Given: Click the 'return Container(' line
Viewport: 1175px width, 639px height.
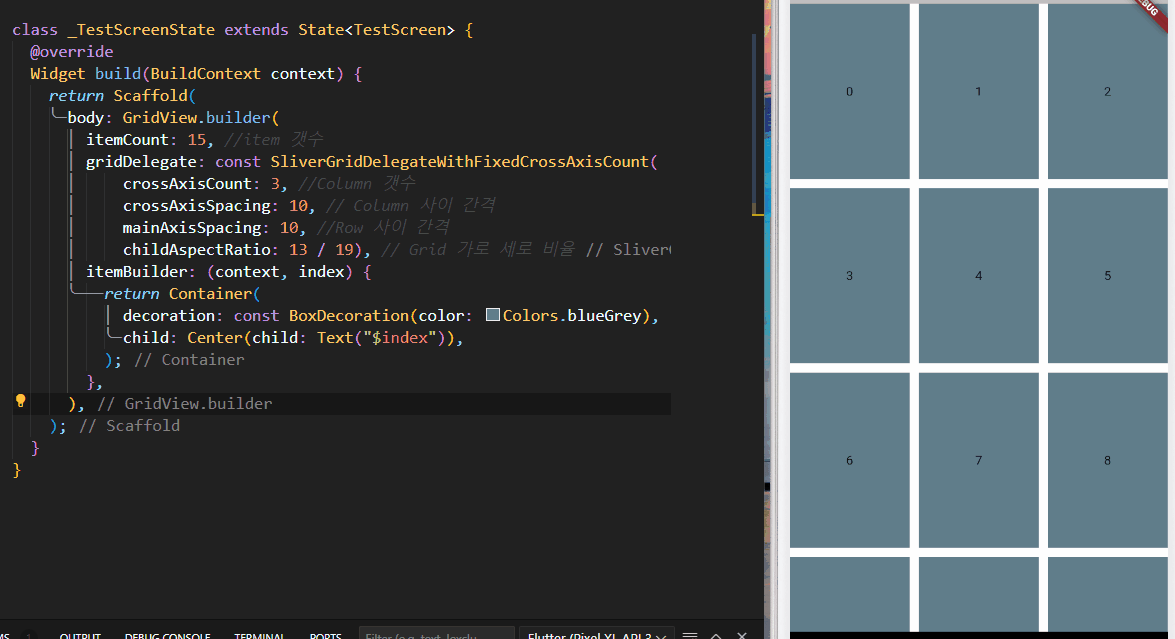Looking at the screenshot, I should coord(182,294).
